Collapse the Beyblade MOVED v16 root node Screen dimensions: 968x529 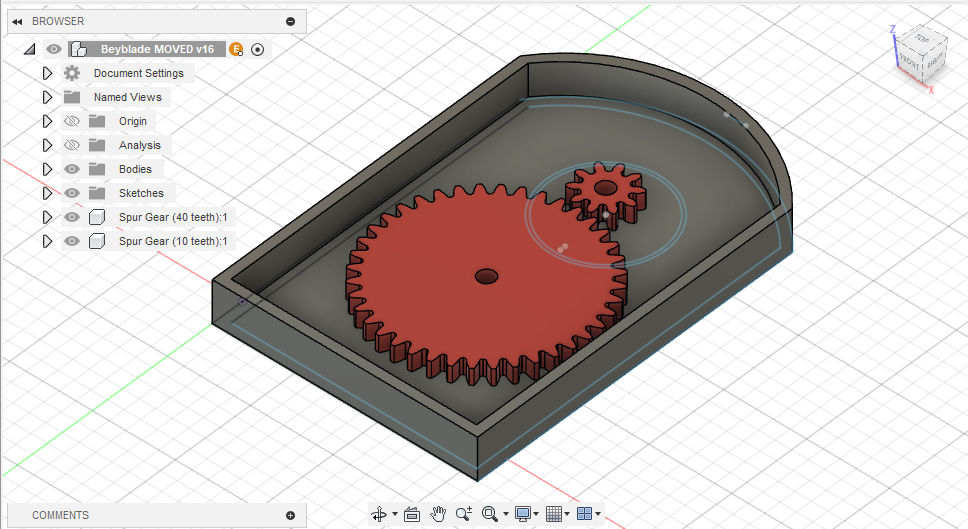(30, 49)
